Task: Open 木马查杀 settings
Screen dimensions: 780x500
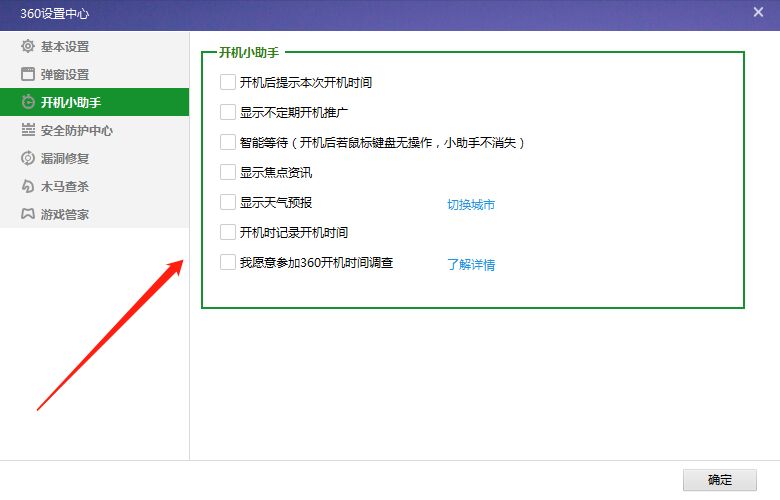Action: coord(95,186)
